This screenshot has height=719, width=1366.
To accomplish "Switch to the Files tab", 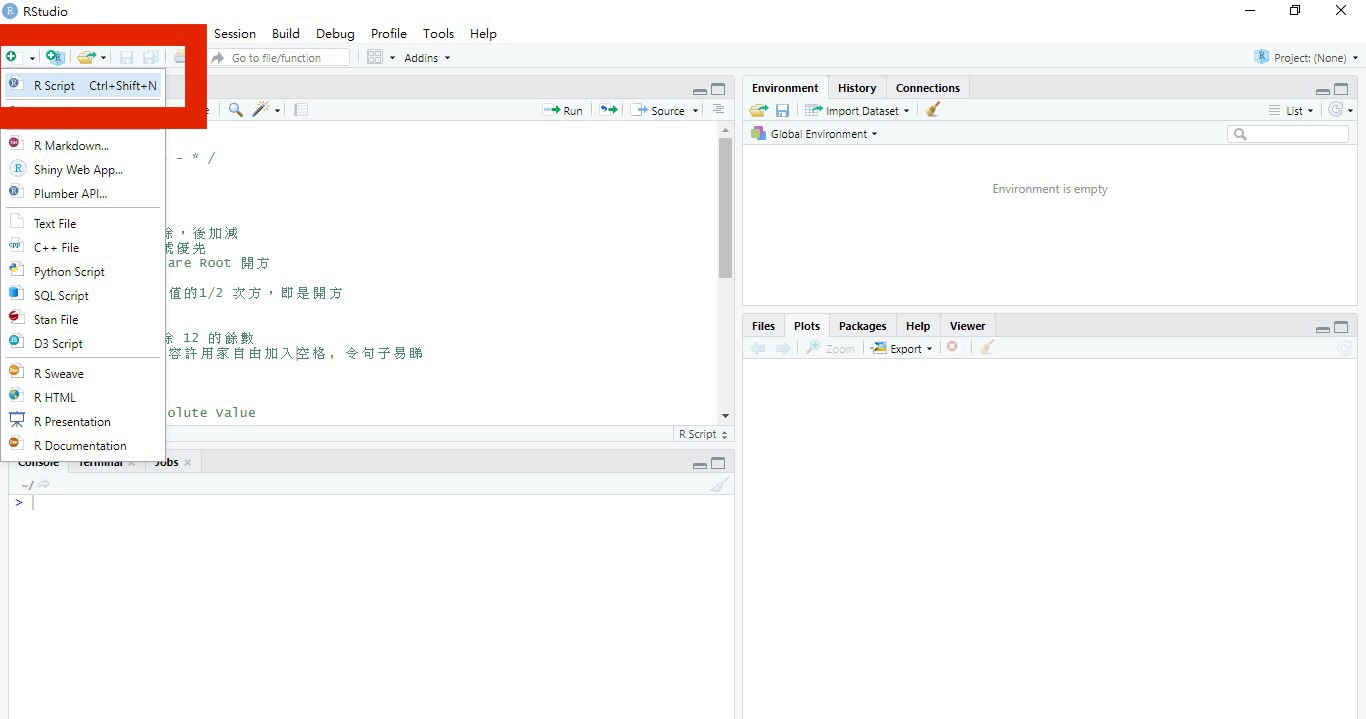I will [763, 326].
